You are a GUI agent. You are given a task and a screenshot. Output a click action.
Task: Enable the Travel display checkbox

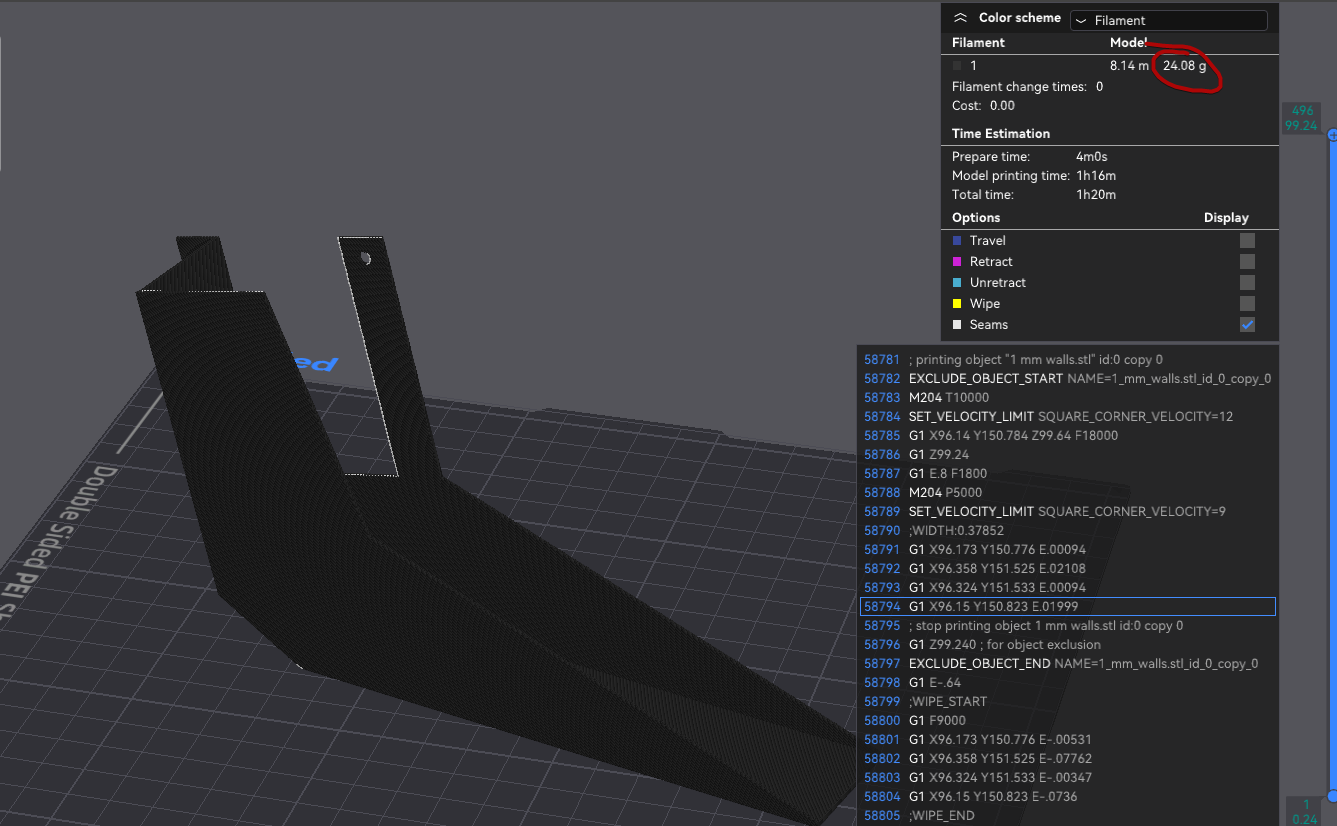click(x=1247, y=240)
